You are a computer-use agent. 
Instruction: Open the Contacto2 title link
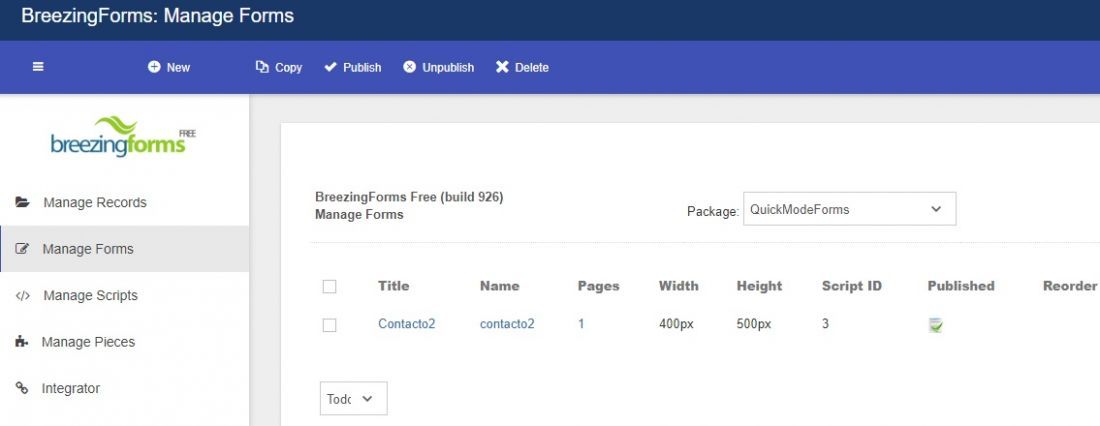406,324
